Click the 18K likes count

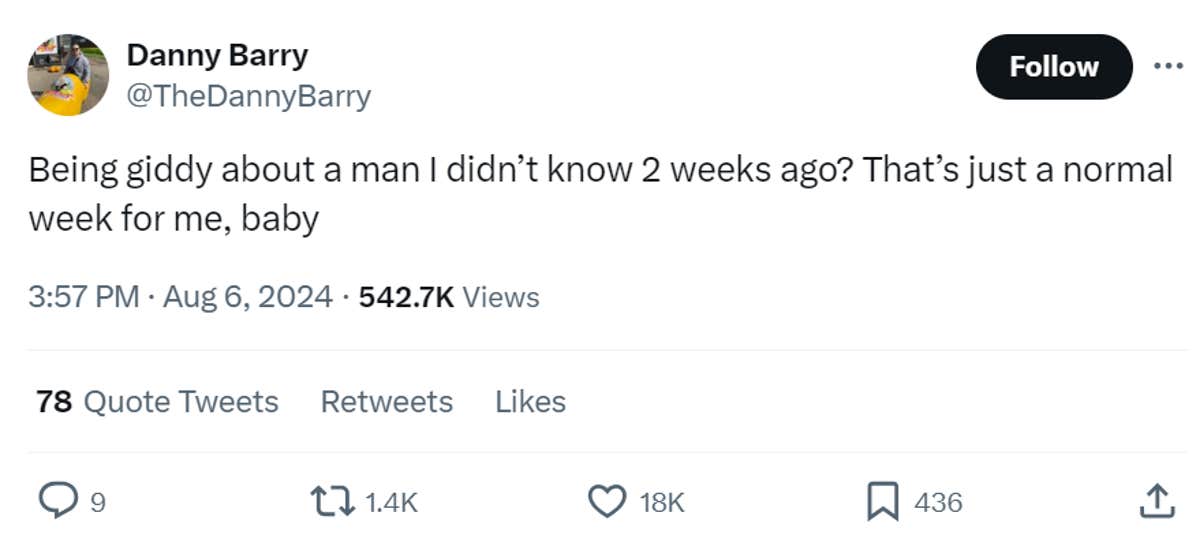pyautogui.click(x=662, y=502)
